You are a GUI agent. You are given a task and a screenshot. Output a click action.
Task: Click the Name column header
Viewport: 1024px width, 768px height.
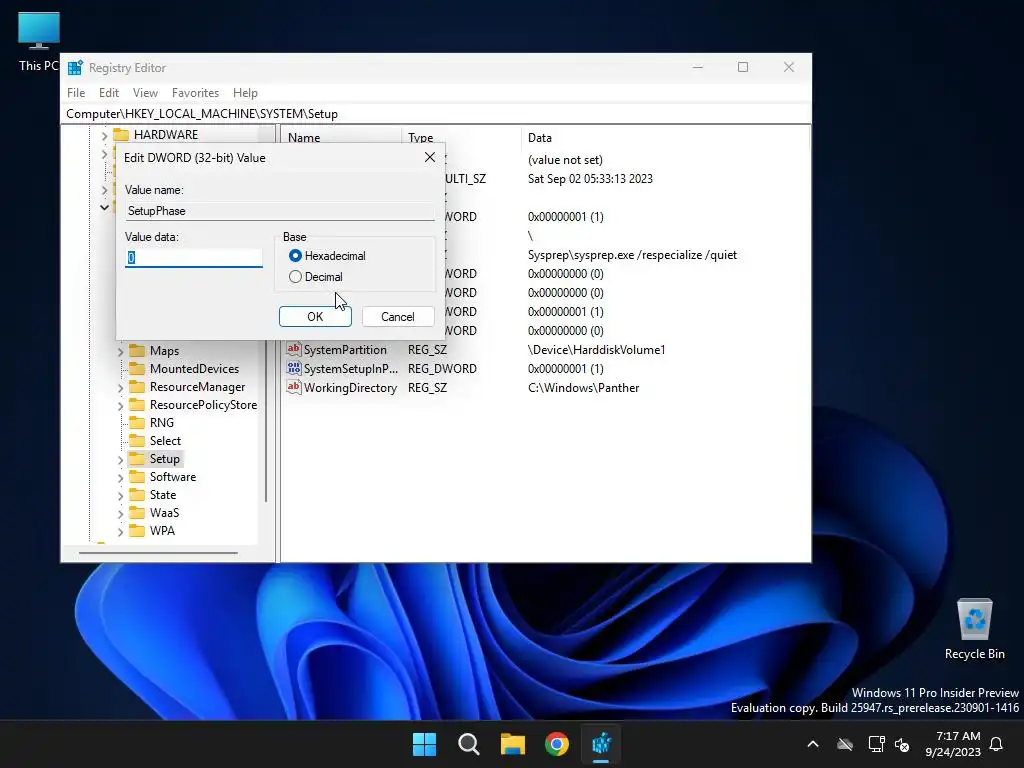[x=341, y=138]
